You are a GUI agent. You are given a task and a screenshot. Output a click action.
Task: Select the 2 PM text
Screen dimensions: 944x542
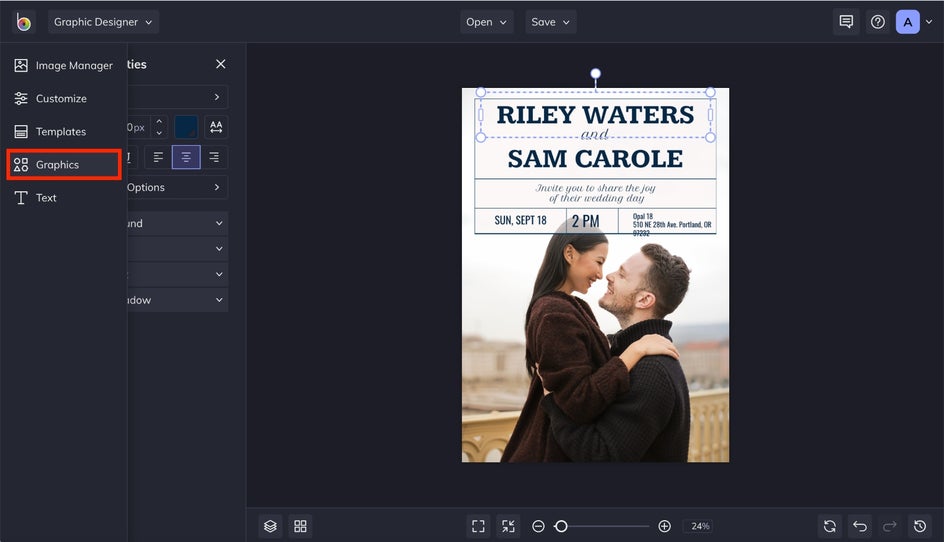(x=586, y=222)
